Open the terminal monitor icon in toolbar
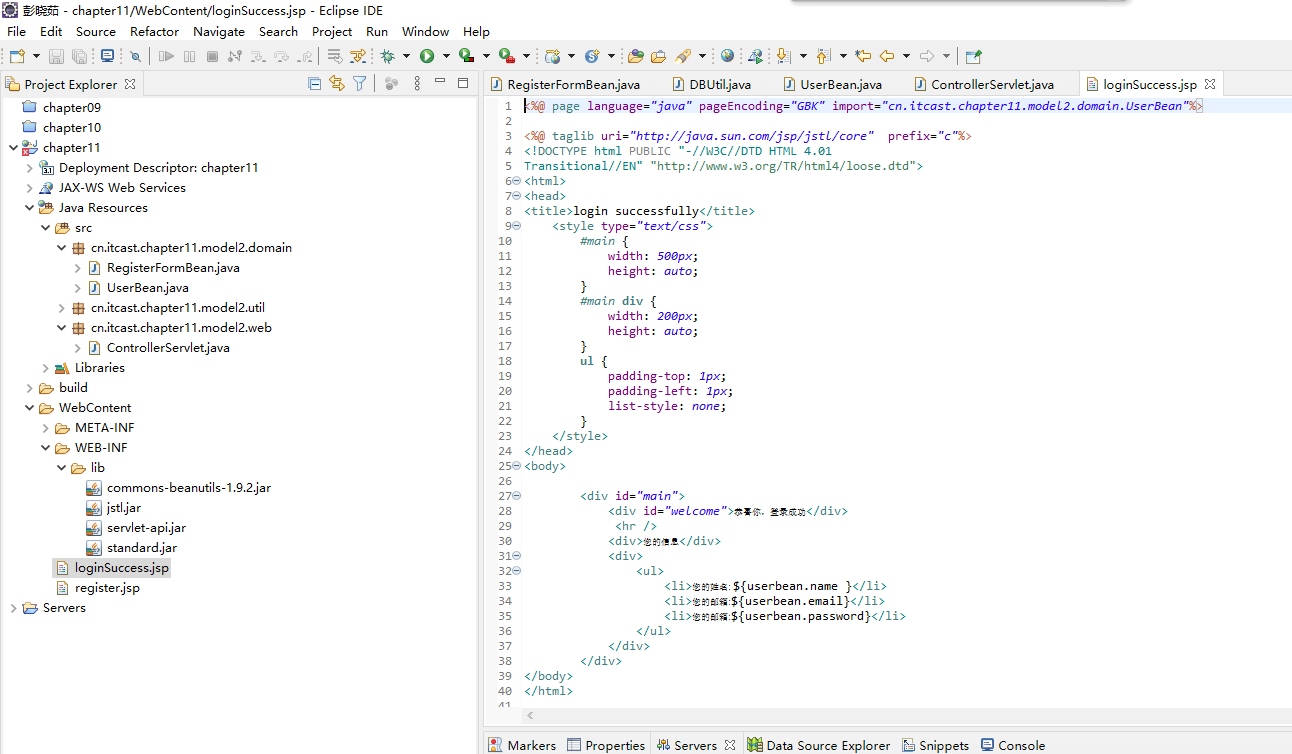Screen dimensions: 1292x754 (x=107, y=57)
